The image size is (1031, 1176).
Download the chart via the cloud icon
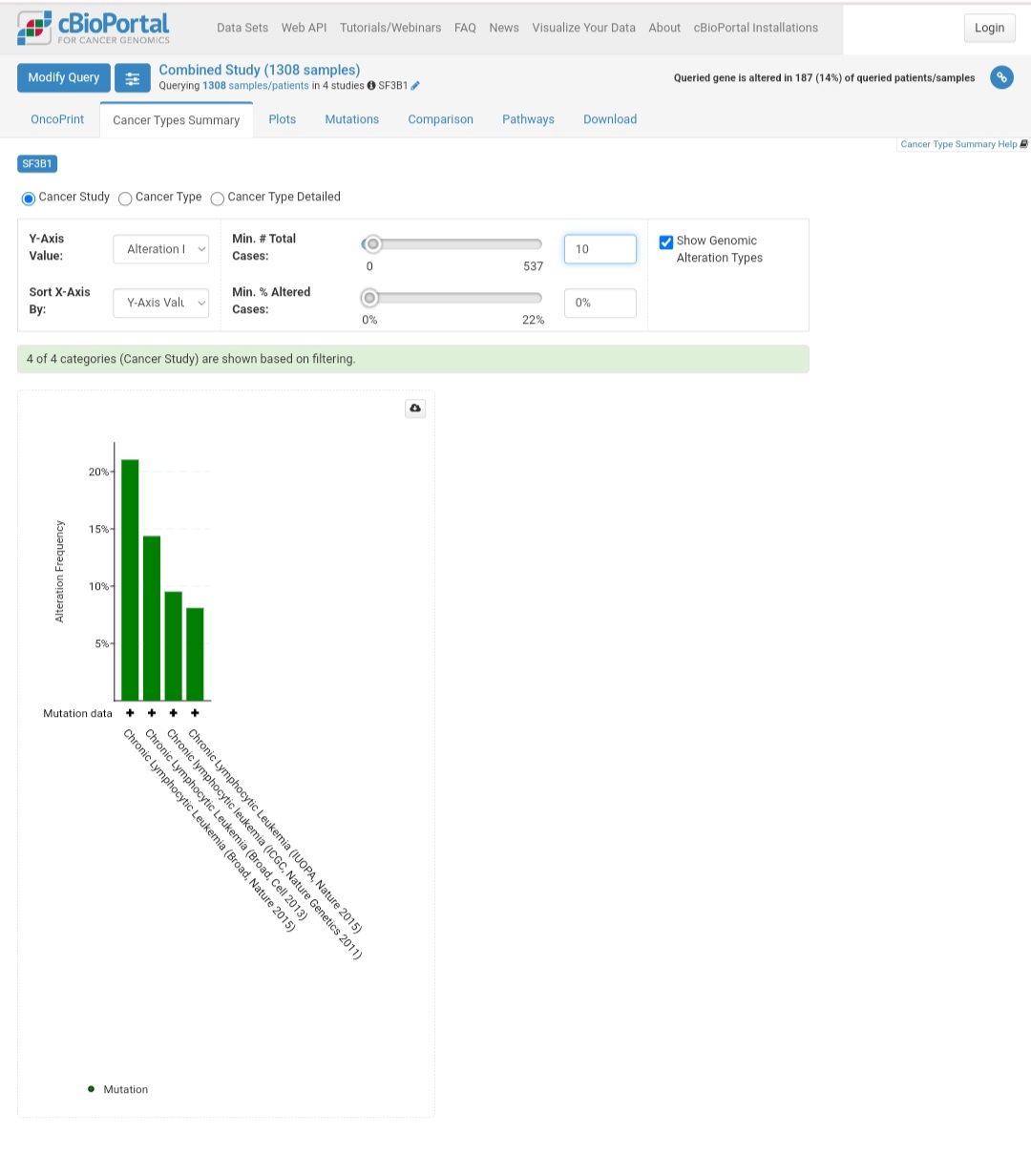[415, 408]
